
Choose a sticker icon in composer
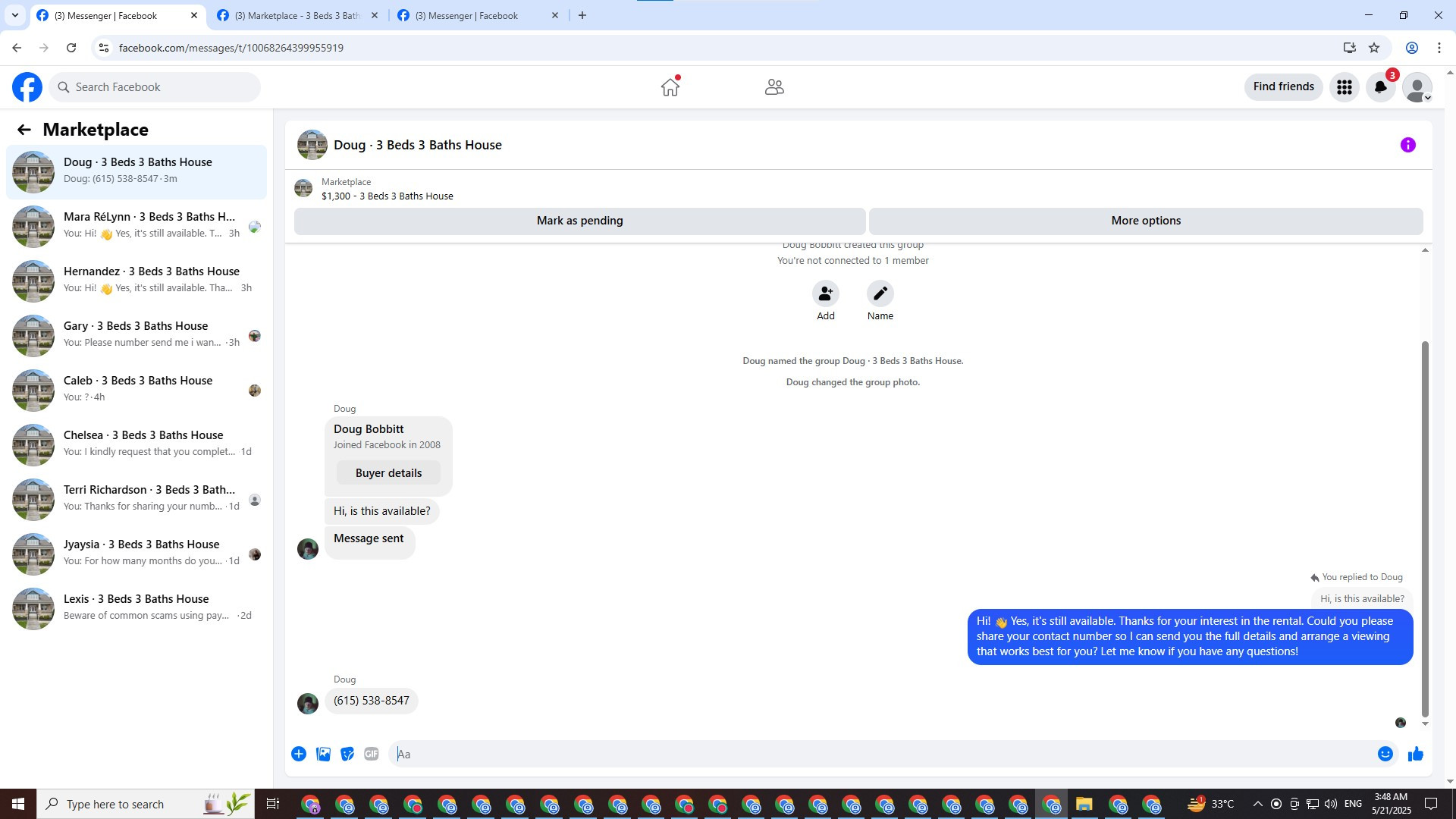click(x=347, y=754)
